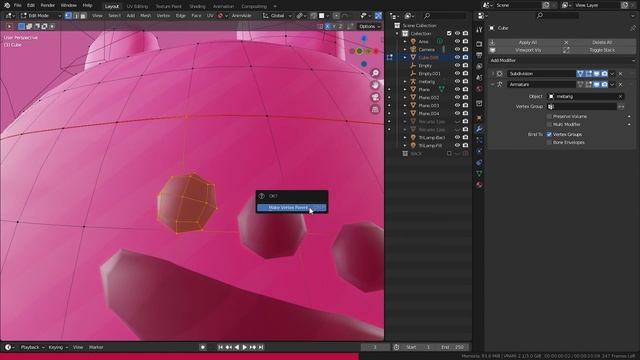Switch to Shading workspace tab
This screenshot has width=640, height=360.
(198, 7)
